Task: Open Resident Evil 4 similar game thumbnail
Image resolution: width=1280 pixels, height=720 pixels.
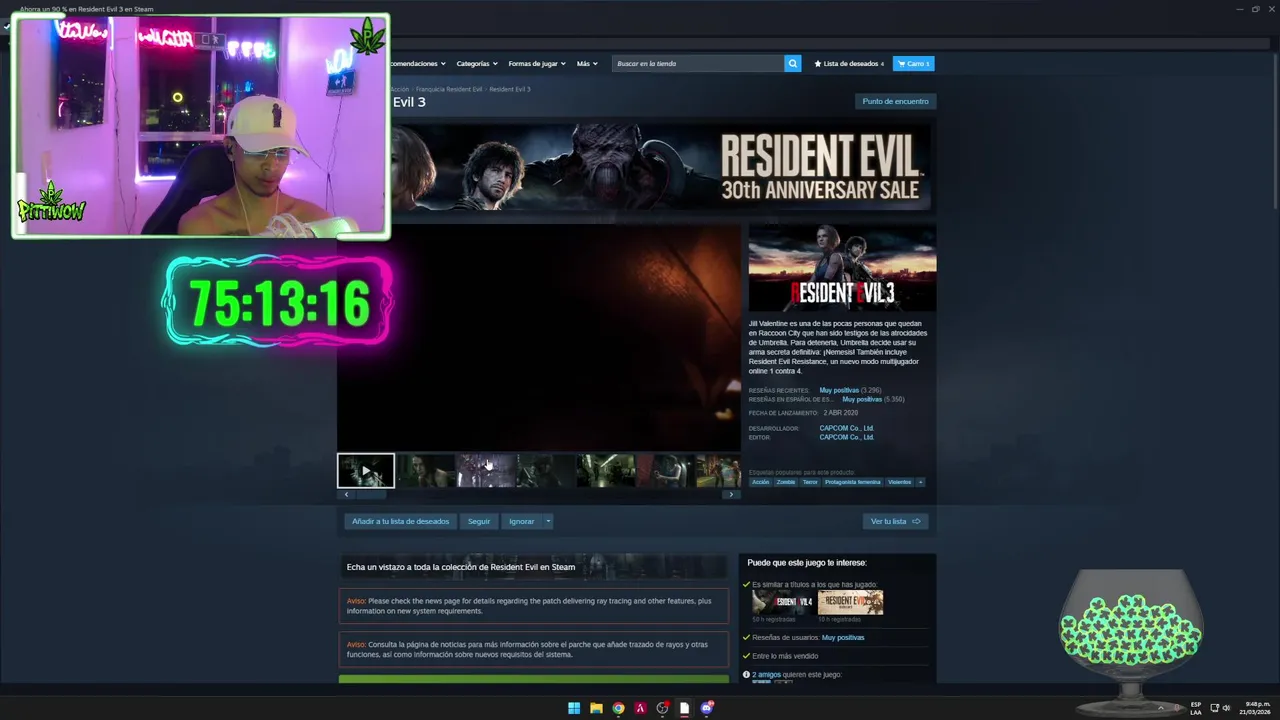Action: point(783,602)
